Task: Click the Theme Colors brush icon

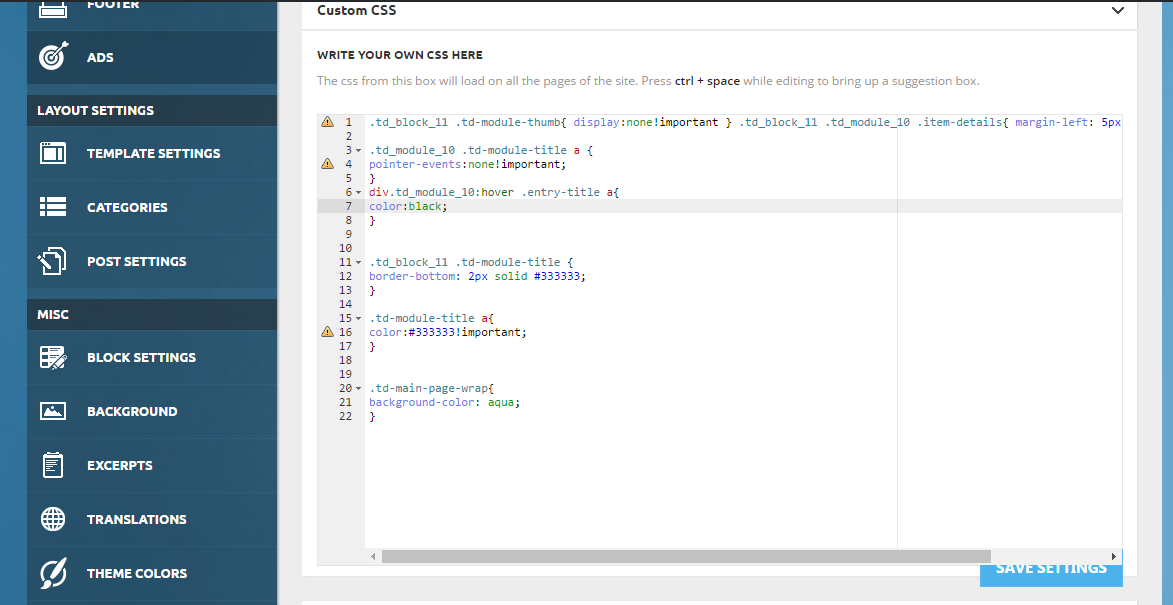Action: 53,573
